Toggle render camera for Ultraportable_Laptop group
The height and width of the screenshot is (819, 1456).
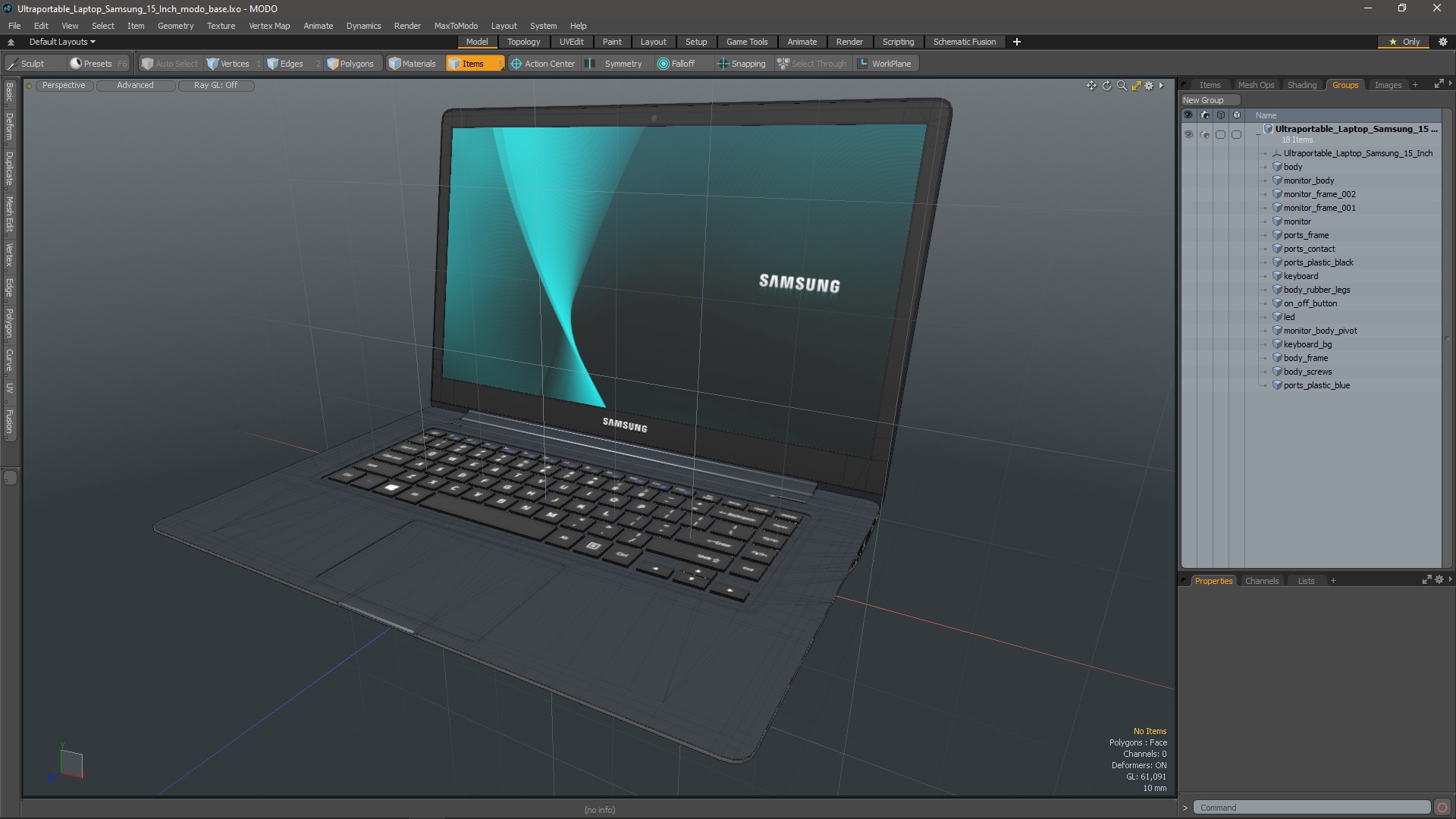(1205, 134)
